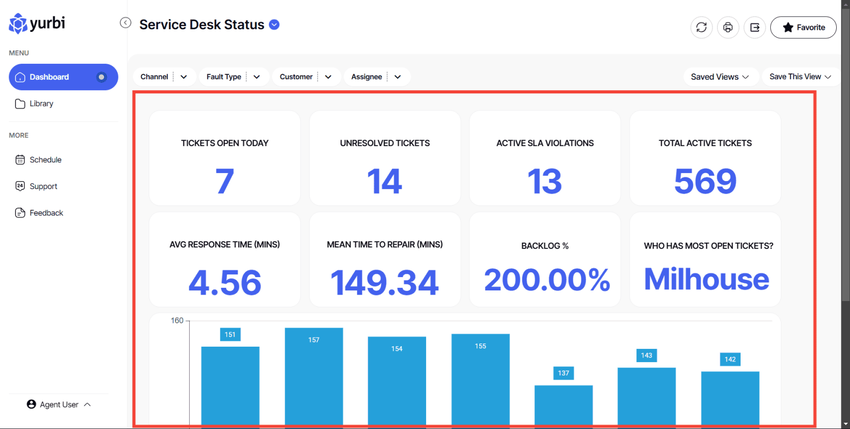This screenshot has width=850, height=429.
Task: Click the bar labeled 143
Action: coord(647,396)
